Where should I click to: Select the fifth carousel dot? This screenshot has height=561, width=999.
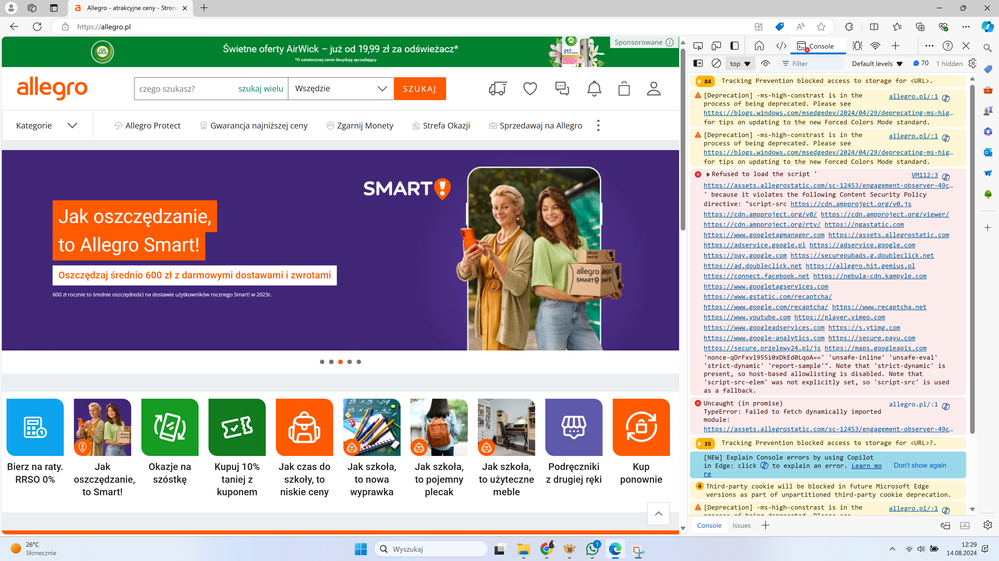359,362
